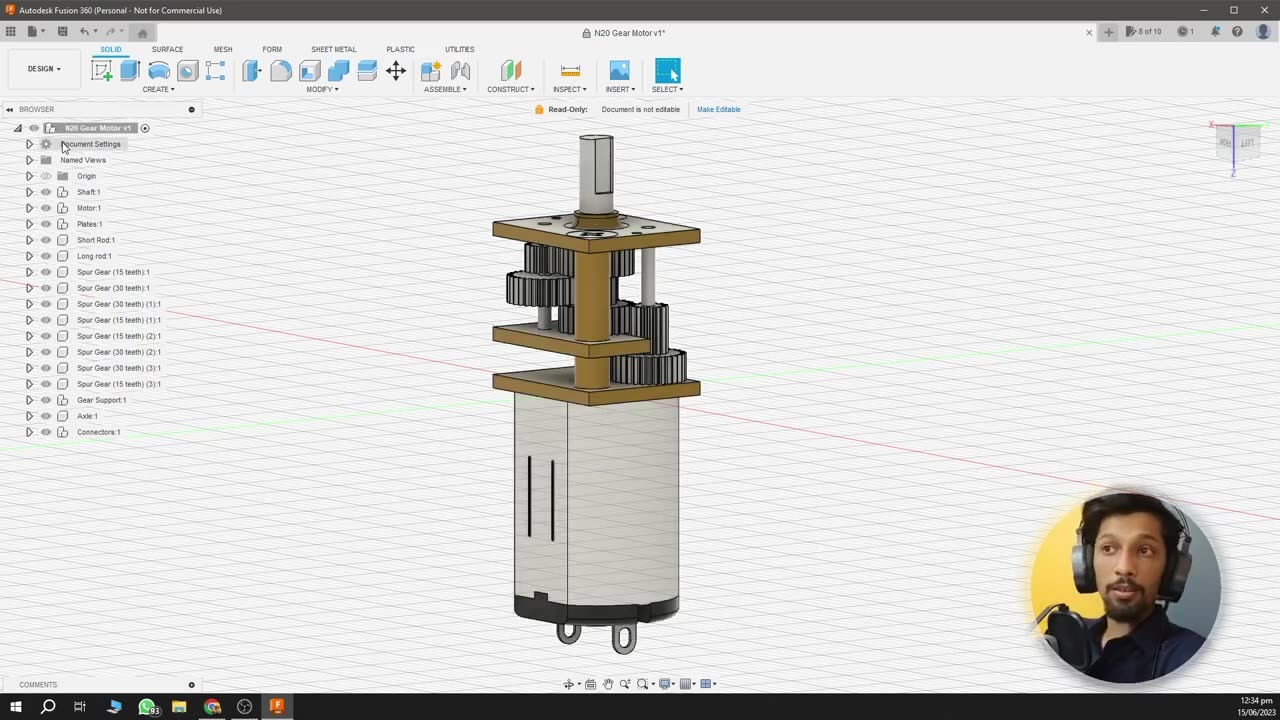Screen dimensions: 1280x720
Task: Select the Measure tool
Action: click(x=570, y=70)
